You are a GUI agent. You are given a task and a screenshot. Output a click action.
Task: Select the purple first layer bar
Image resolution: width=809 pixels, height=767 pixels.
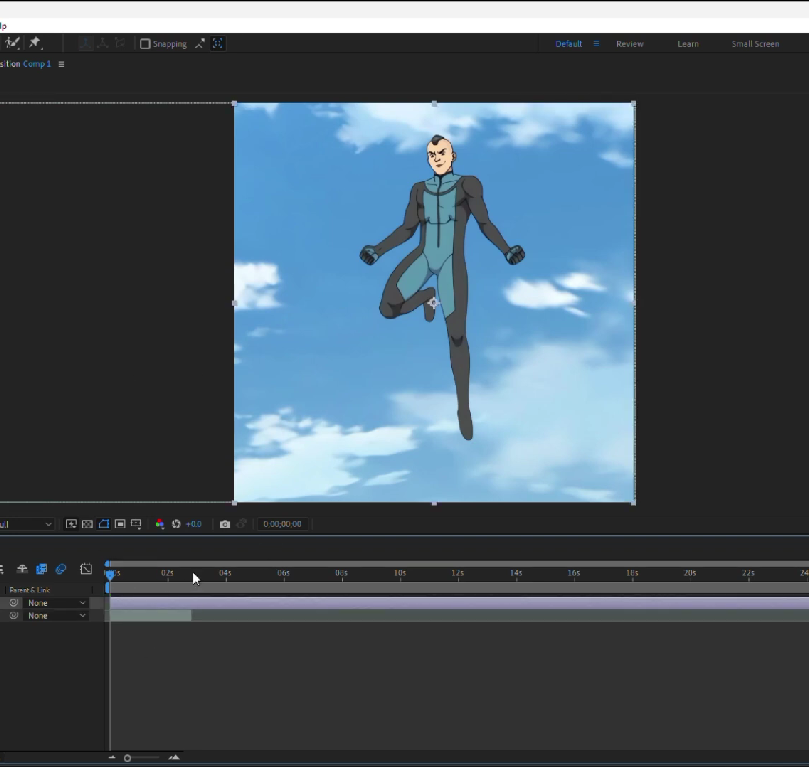[x=459, y=603]
